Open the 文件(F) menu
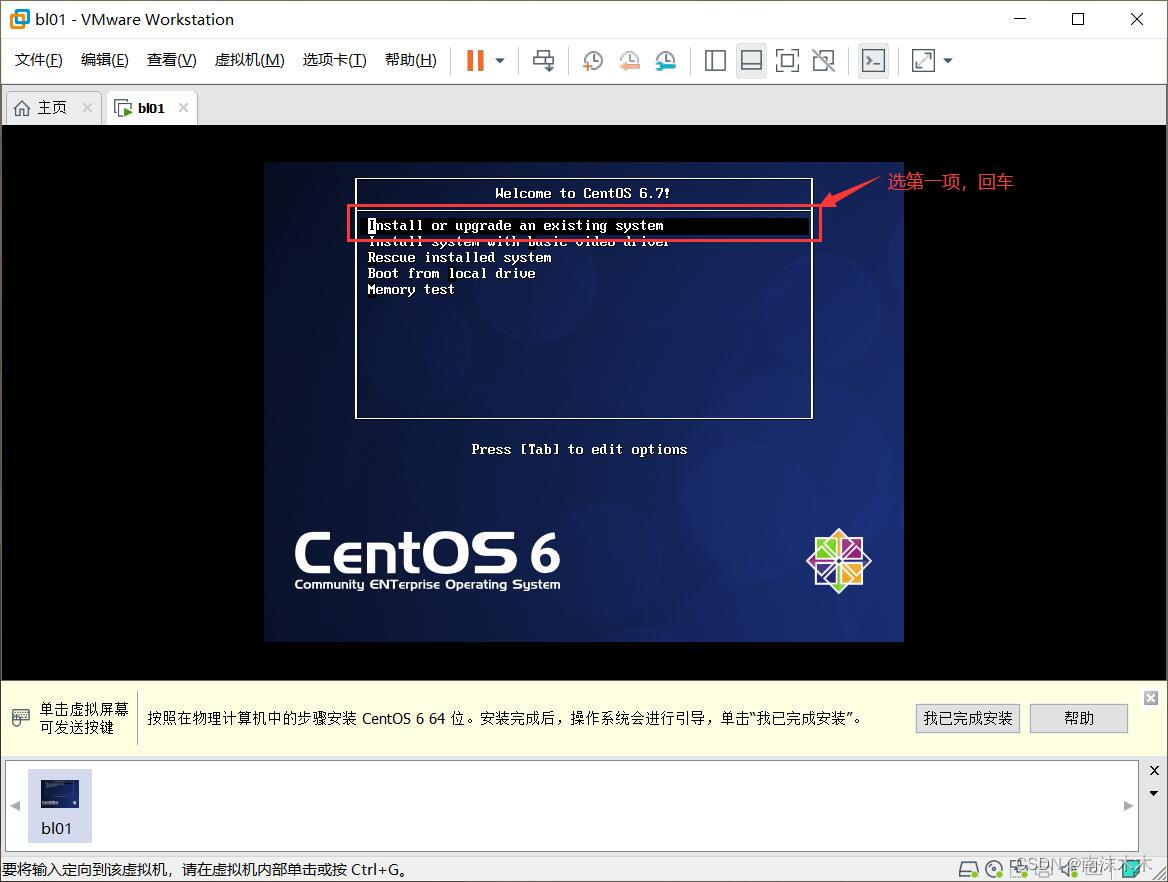The height and width of the screenshot is (882, 1168). pos(39,60)
